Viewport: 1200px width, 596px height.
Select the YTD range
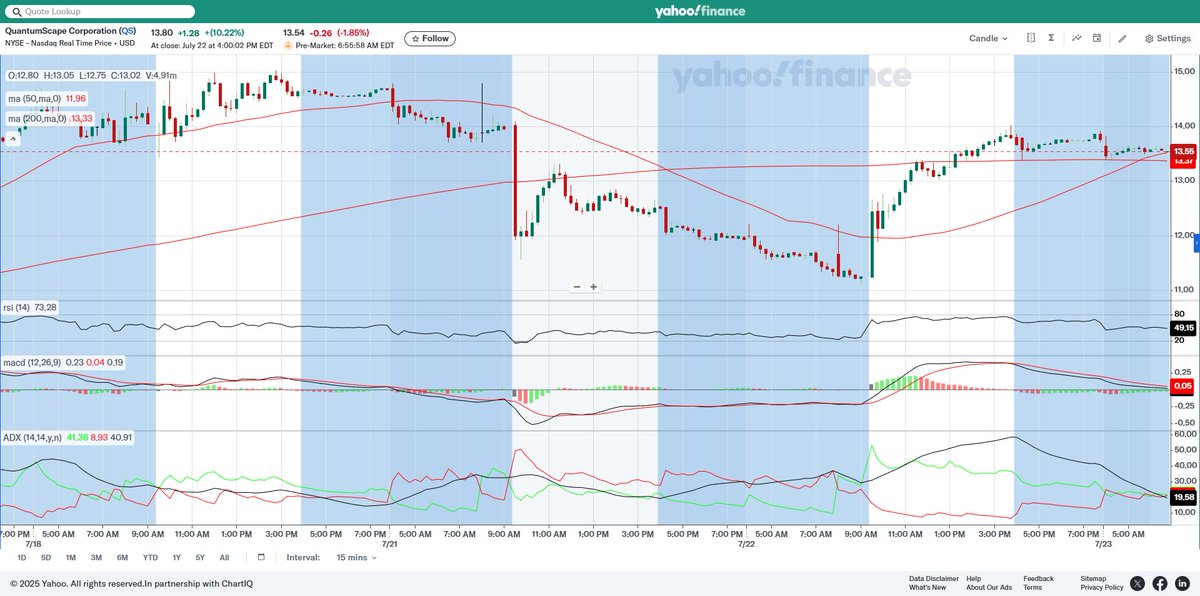click(150, 557)
